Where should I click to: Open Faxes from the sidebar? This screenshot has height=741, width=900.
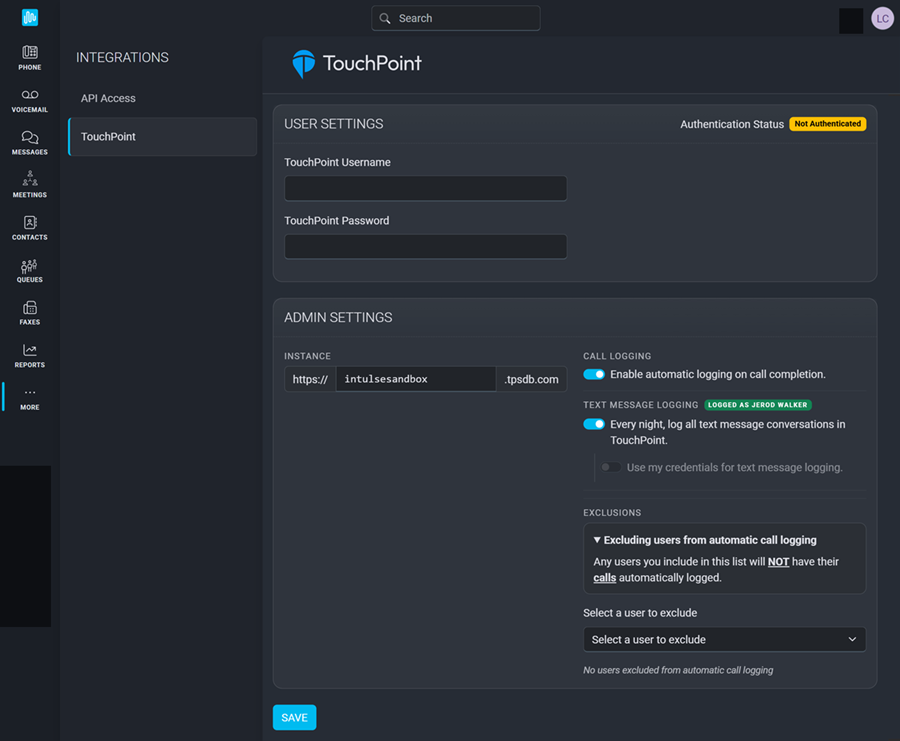(x=30, y=313)
